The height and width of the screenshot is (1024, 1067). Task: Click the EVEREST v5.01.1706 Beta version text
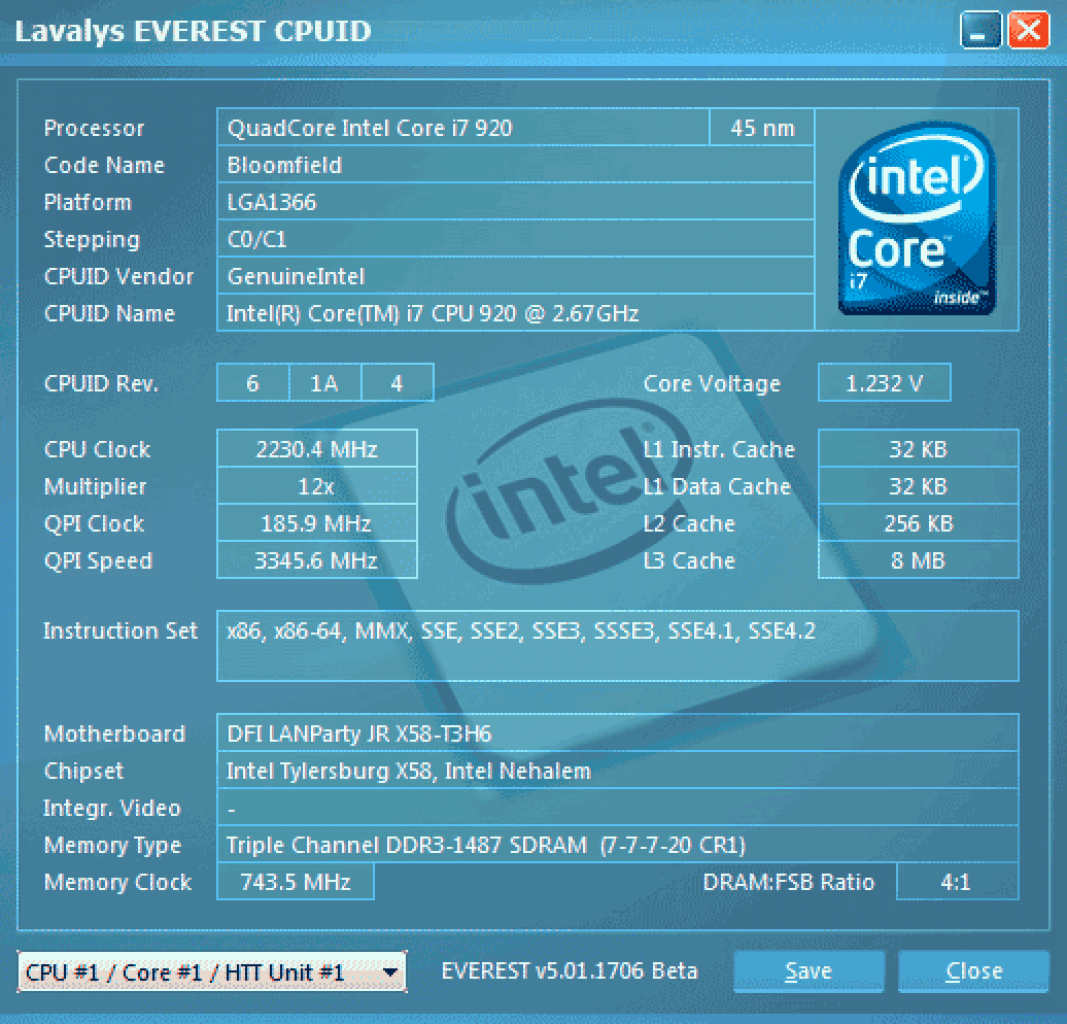click(570, 971)
